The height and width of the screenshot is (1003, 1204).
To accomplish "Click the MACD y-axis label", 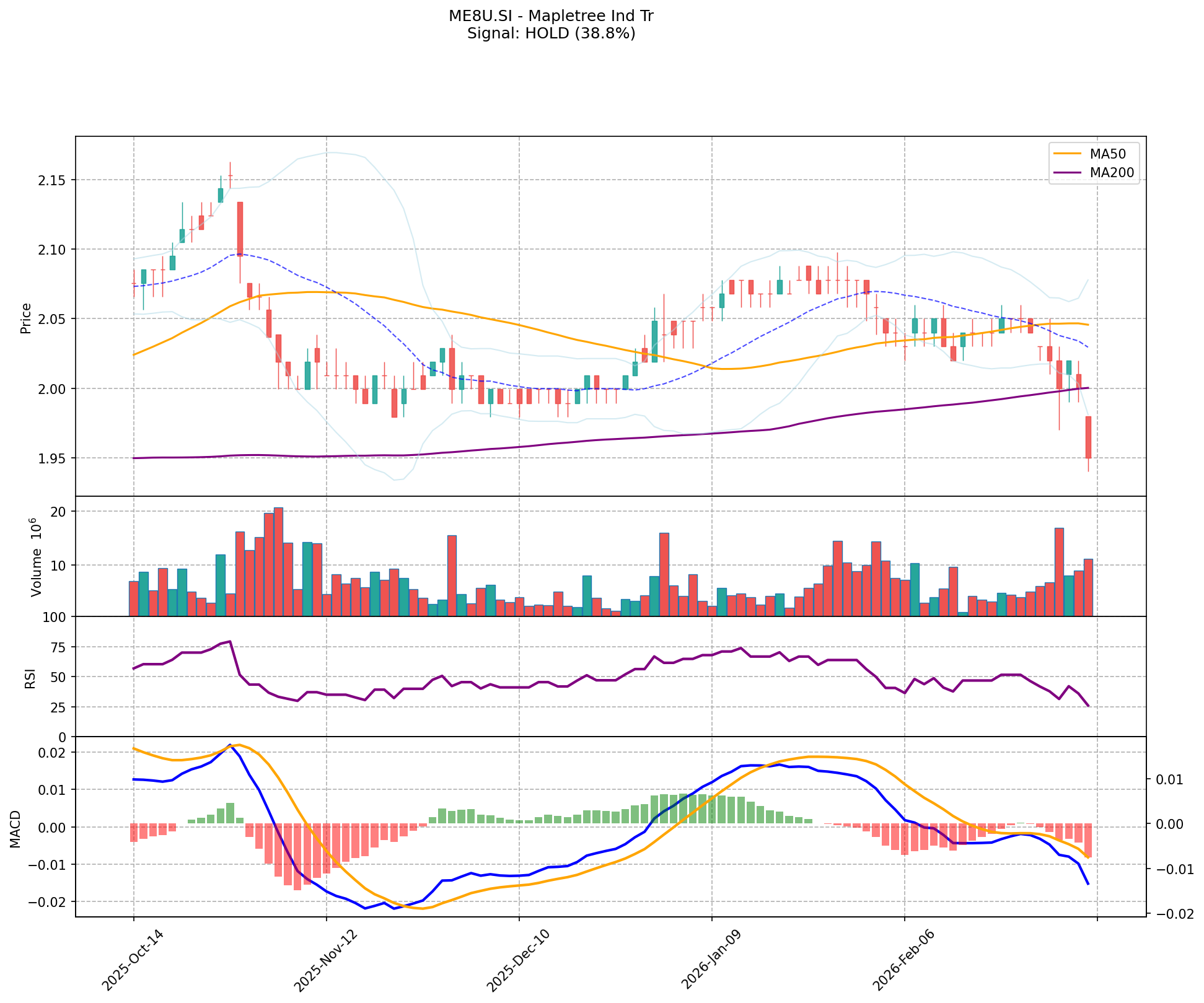I will coord(16,828).
